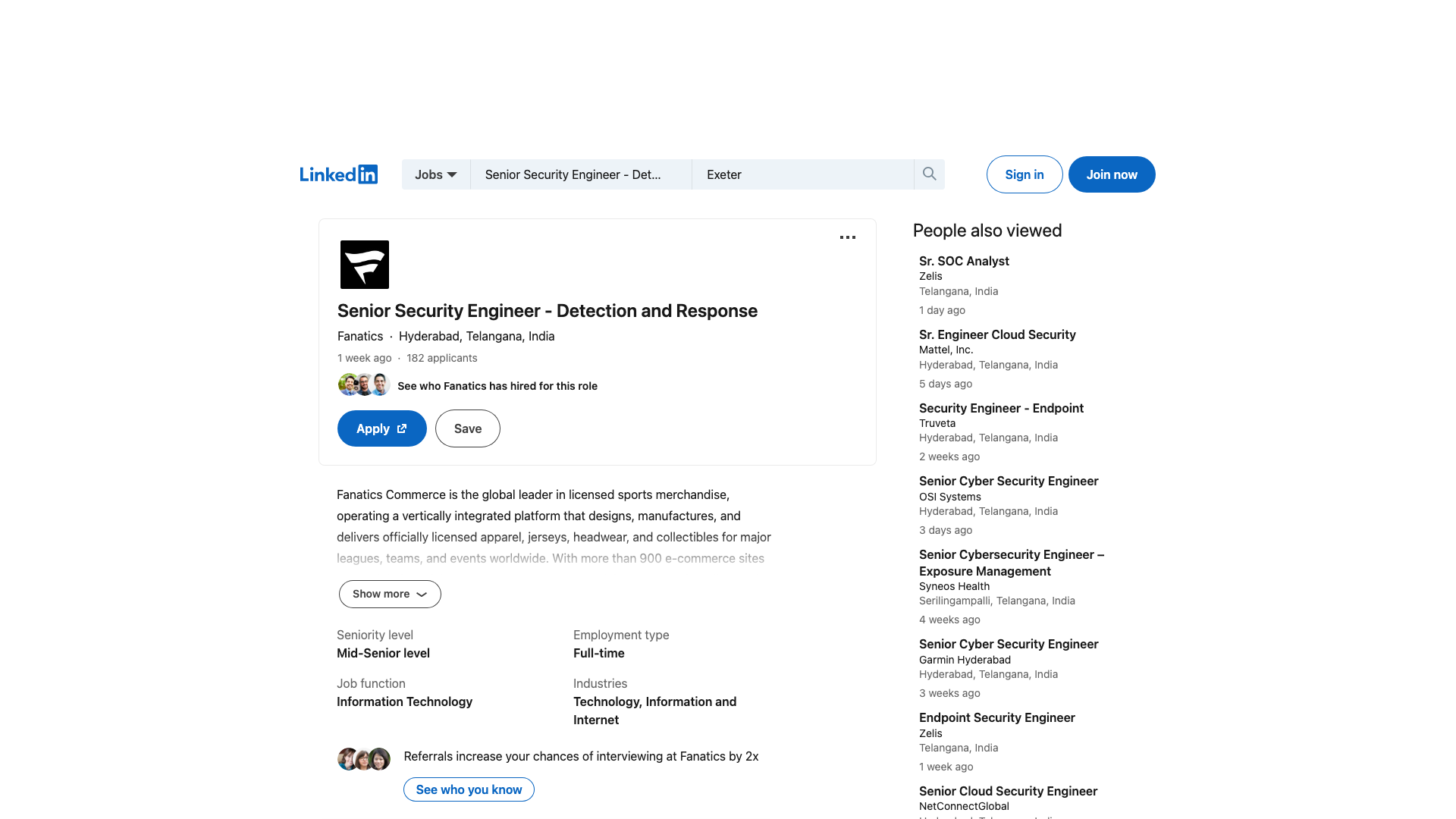The width and height of the screenshot is (1456, 819).
Task: Open the Jobs dropdown
Action: 436,174
